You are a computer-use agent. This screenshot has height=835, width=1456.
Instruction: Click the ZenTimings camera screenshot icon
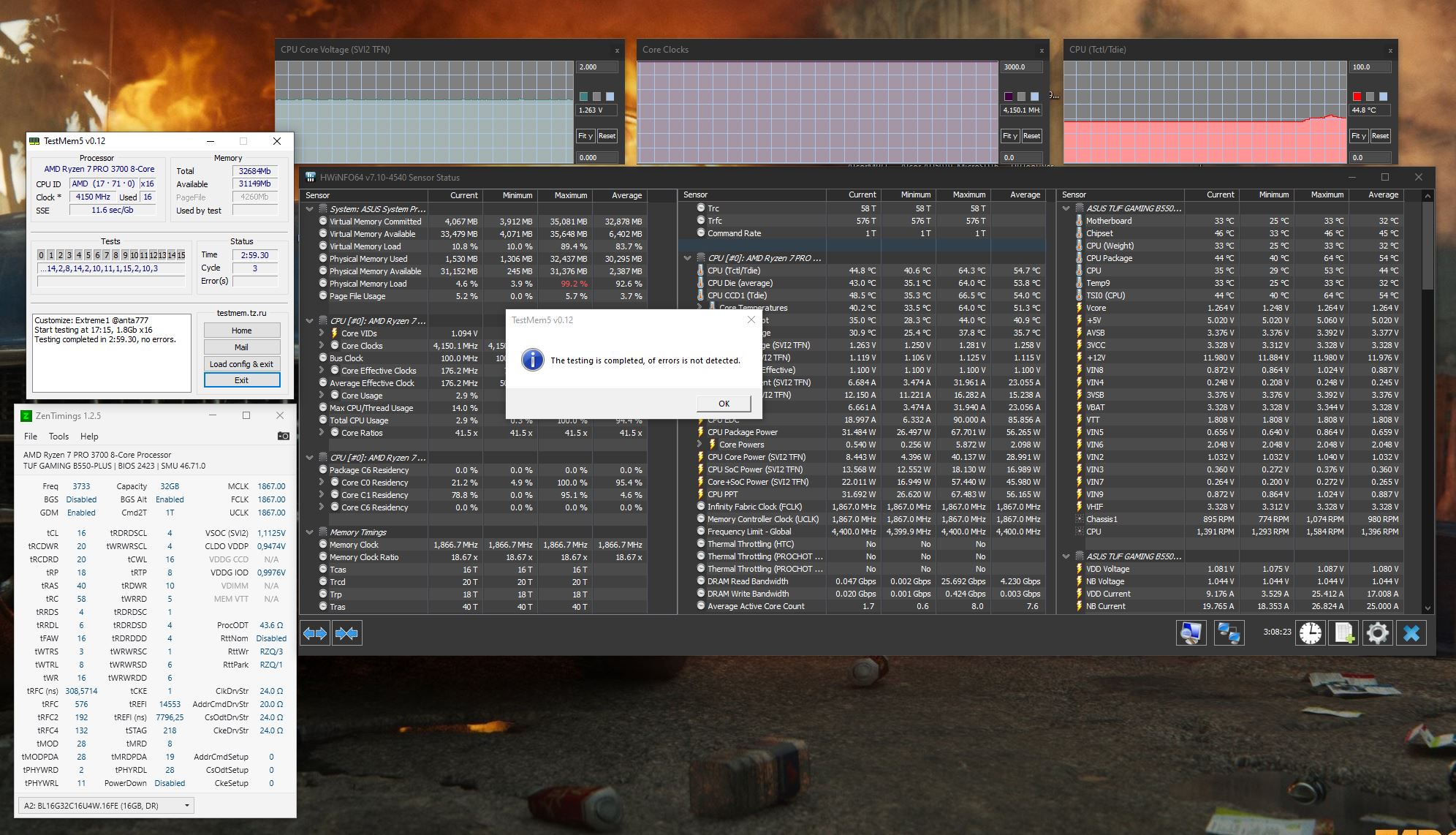point(284,436)
